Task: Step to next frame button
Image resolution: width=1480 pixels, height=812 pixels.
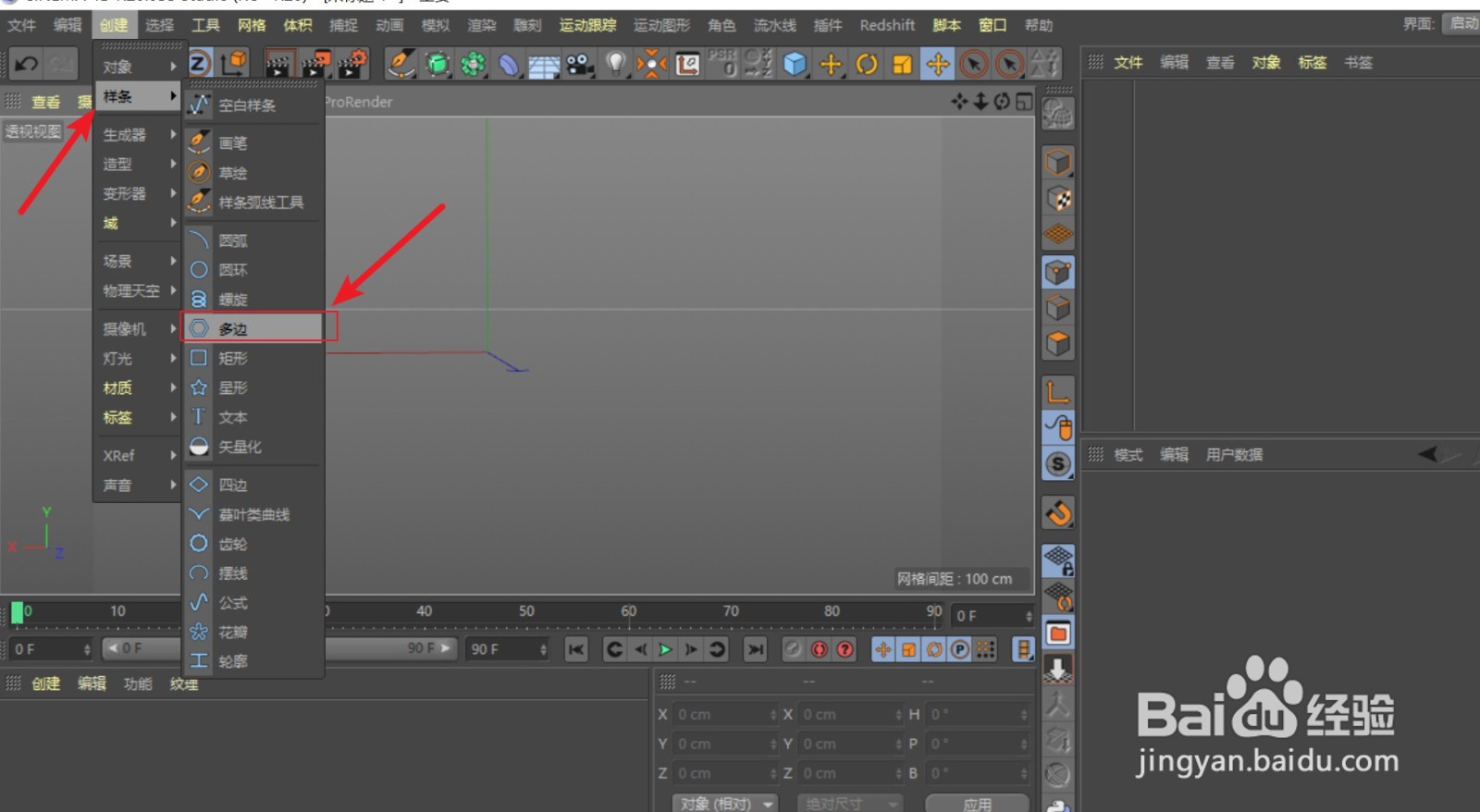Action: tap(690, 649)
